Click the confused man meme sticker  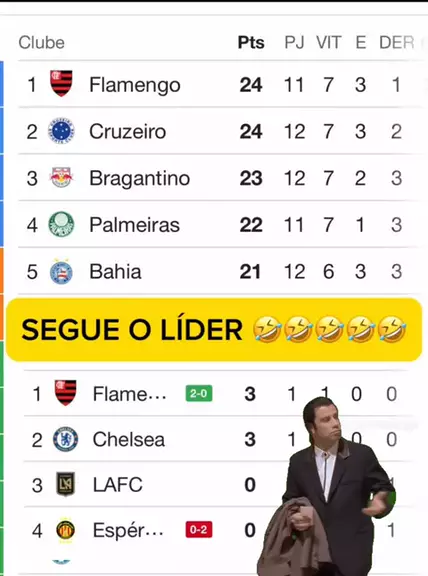[326, 487]
